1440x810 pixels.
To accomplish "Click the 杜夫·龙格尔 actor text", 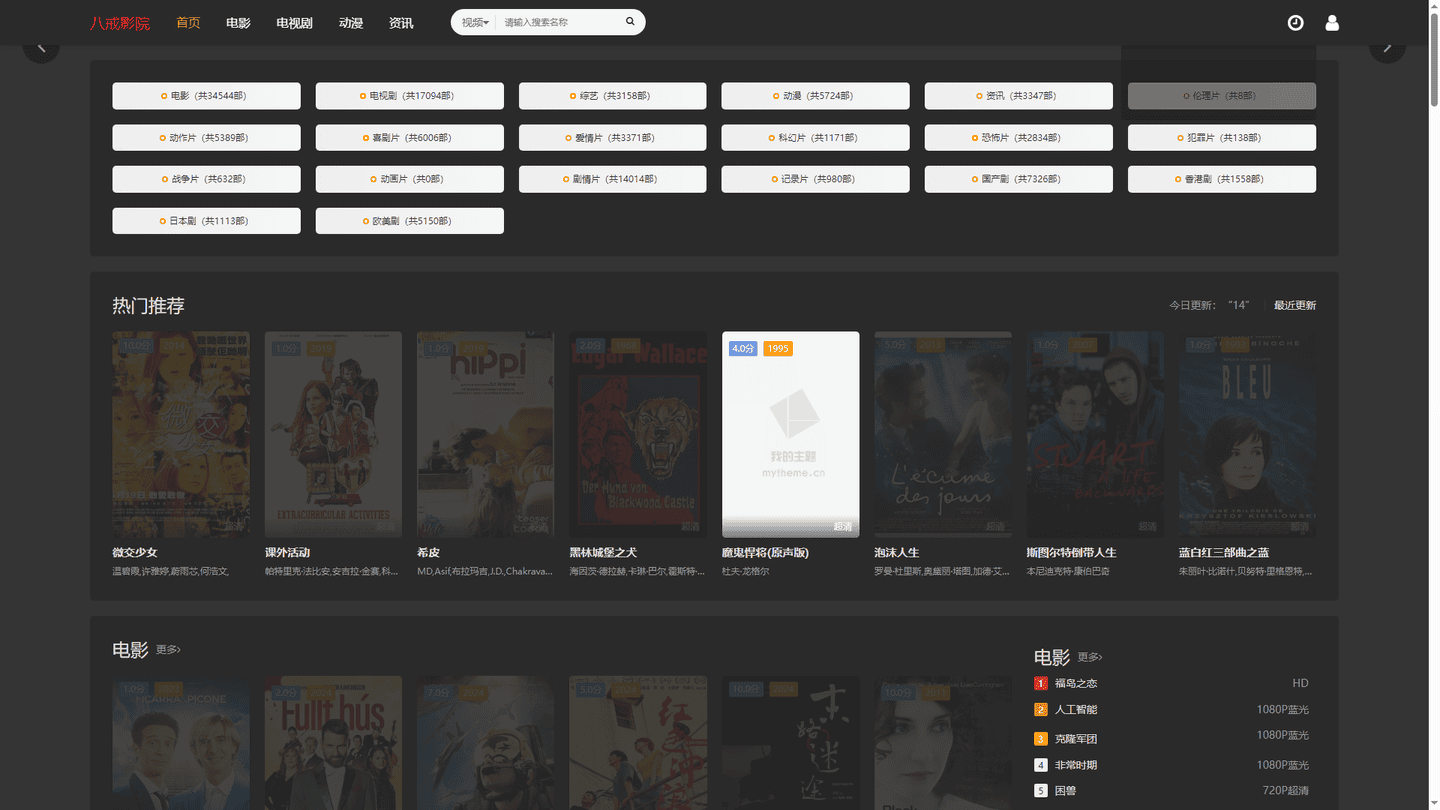I will [x=745, y=571].
